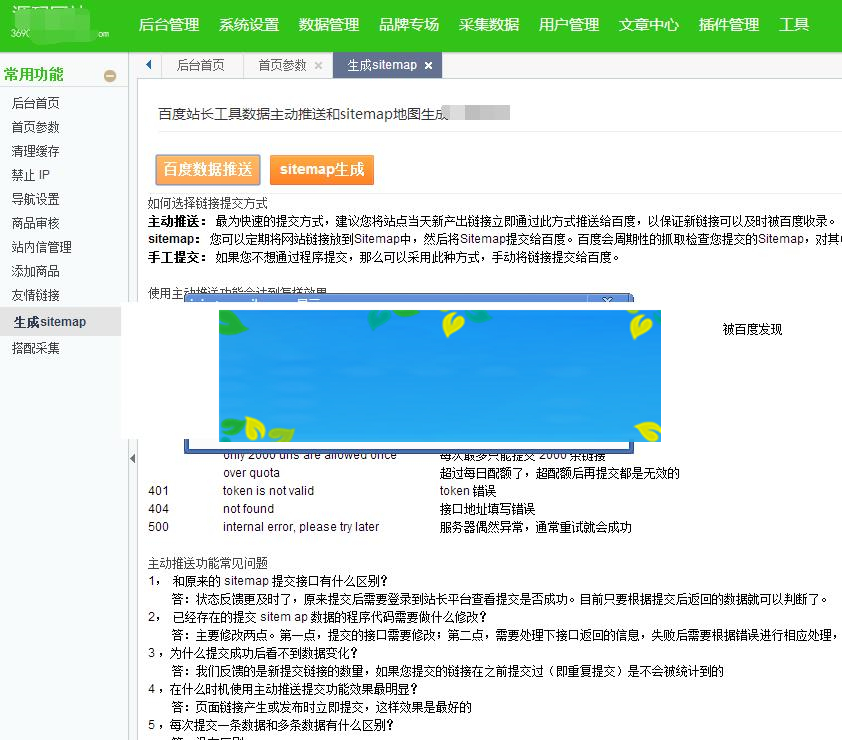This screenshot has height=740, width=842.
Task: Click the orange sitemap生成 button
Action: (321, 170)
